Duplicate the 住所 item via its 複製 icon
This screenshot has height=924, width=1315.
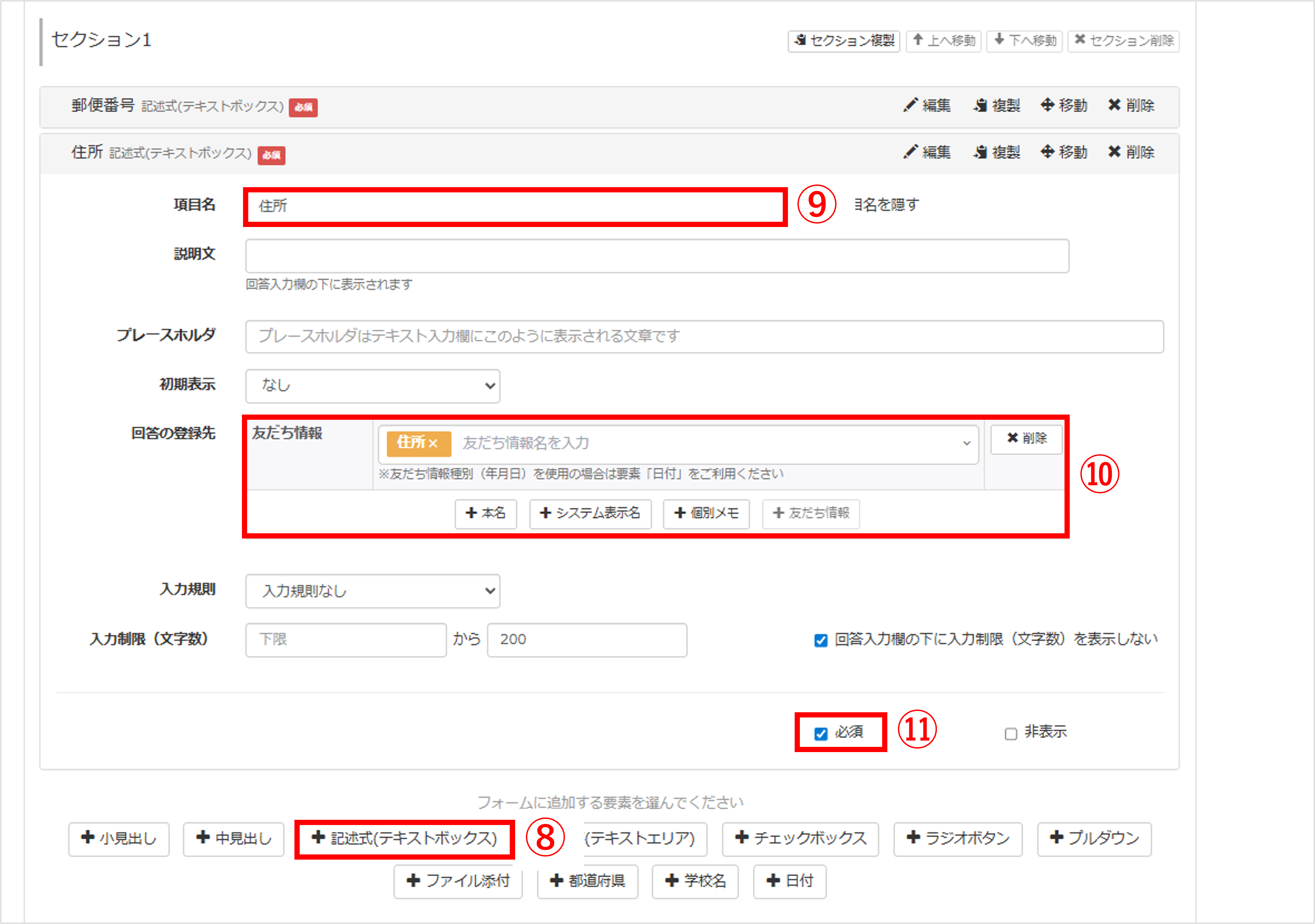996,152
